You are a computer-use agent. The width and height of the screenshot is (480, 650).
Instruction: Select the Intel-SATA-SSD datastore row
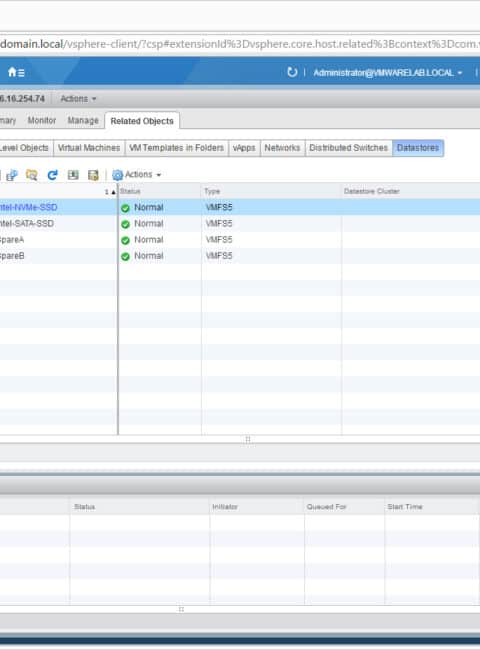(240, 223)
